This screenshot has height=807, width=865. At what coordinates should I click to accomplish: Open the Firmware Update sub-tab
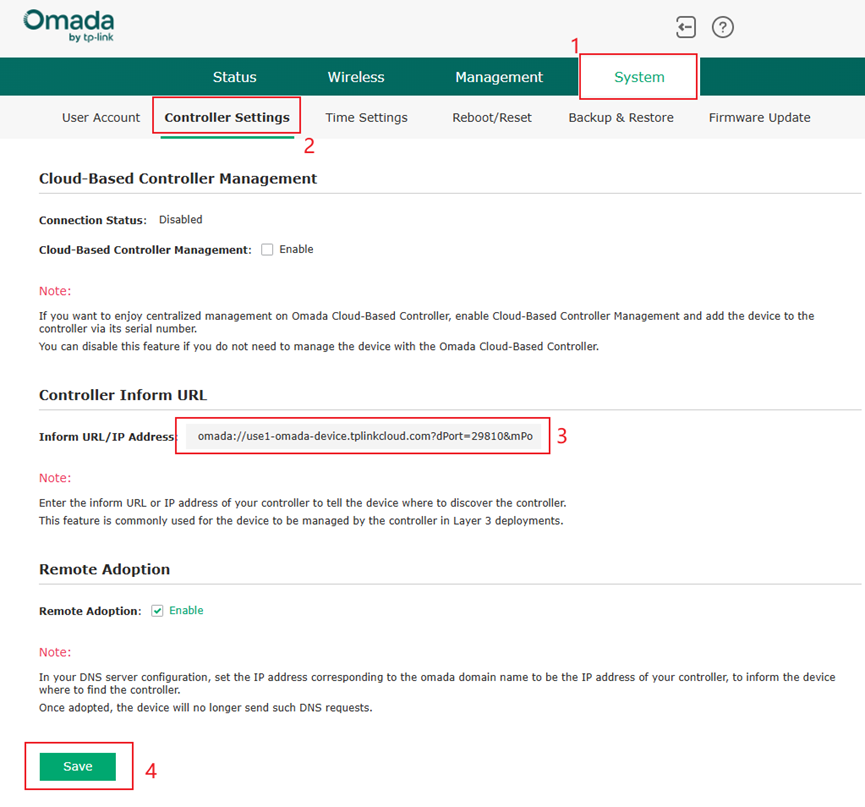[x=759, y=118]
